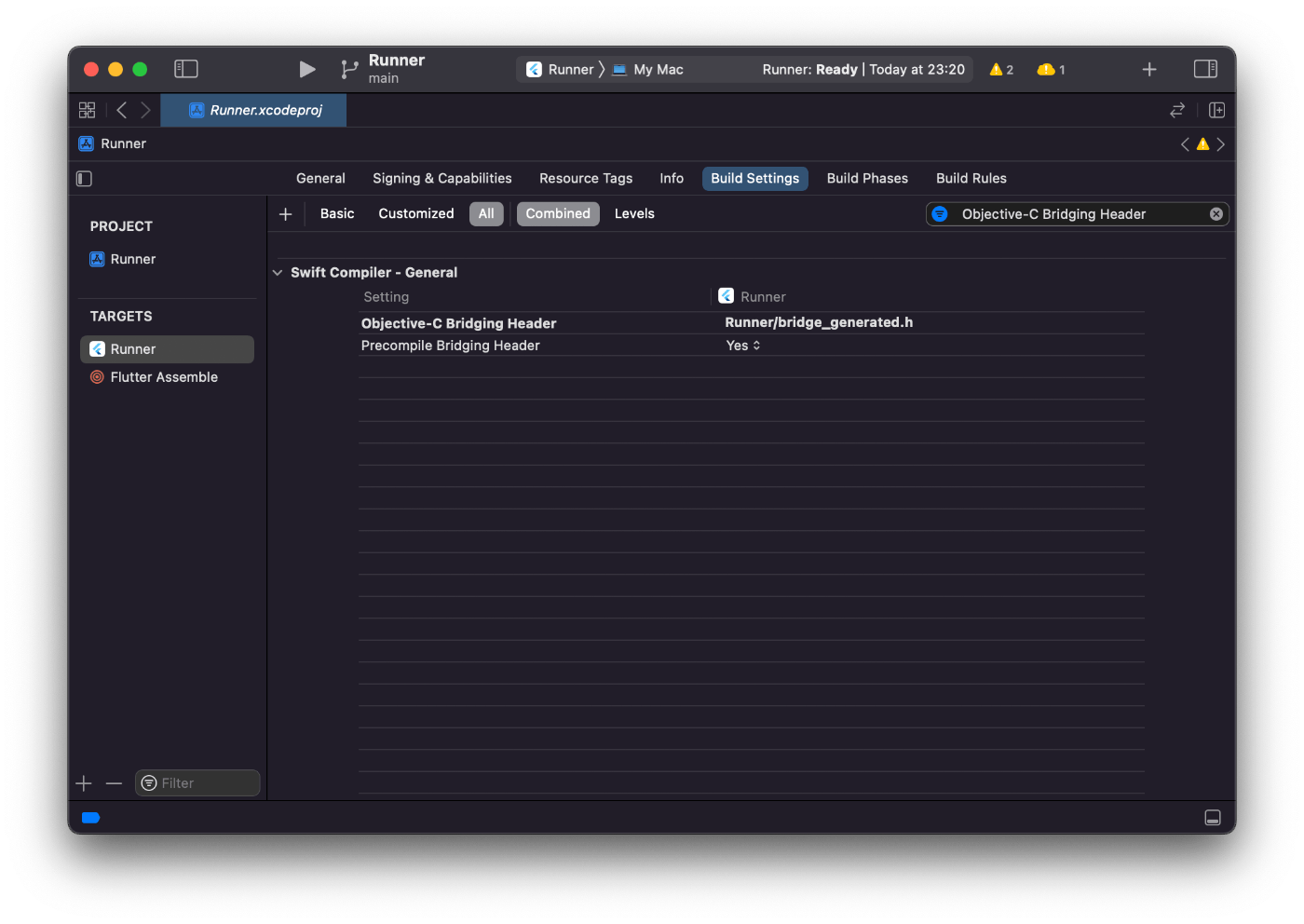Jump to the previous issue
Viewport: 1304px width, 924px height.
pos(1185,144)
